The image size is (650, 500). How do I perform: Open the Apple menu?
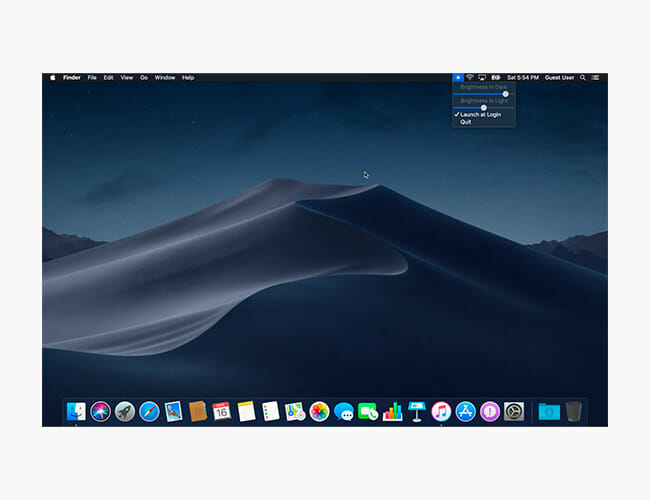point(53,78)
